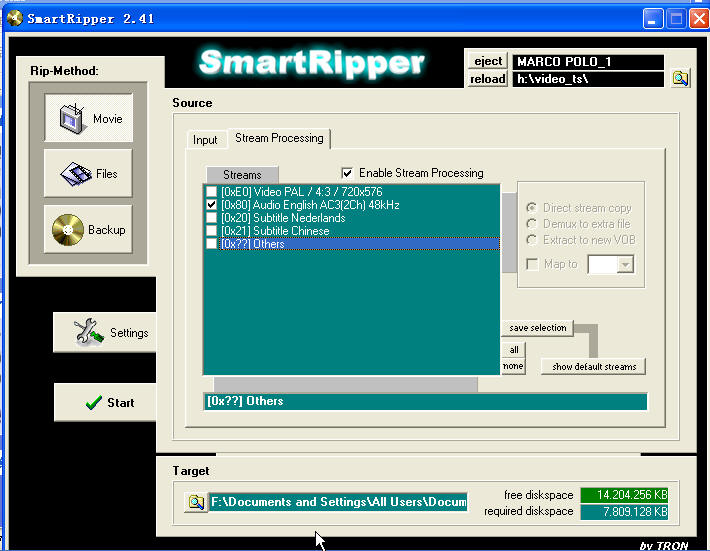Click required diskspace value 7.809.128 KB
Screen dimensions: 710x551
tap(624, 512)
